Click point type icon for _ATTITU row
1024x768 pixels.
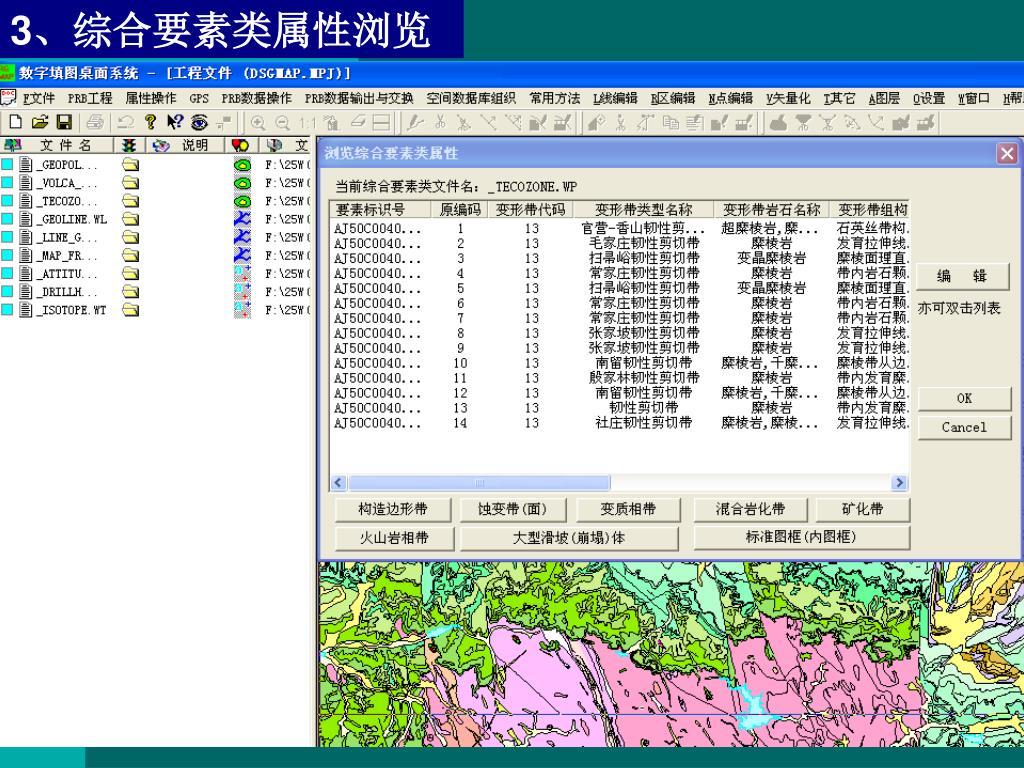coord(242,274)
